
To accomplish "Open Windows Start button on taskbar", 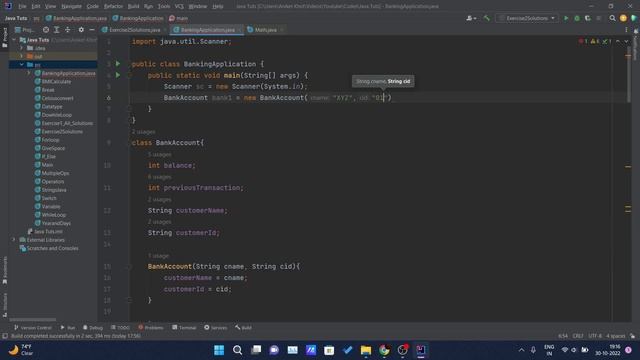I will tap(219, 350).
